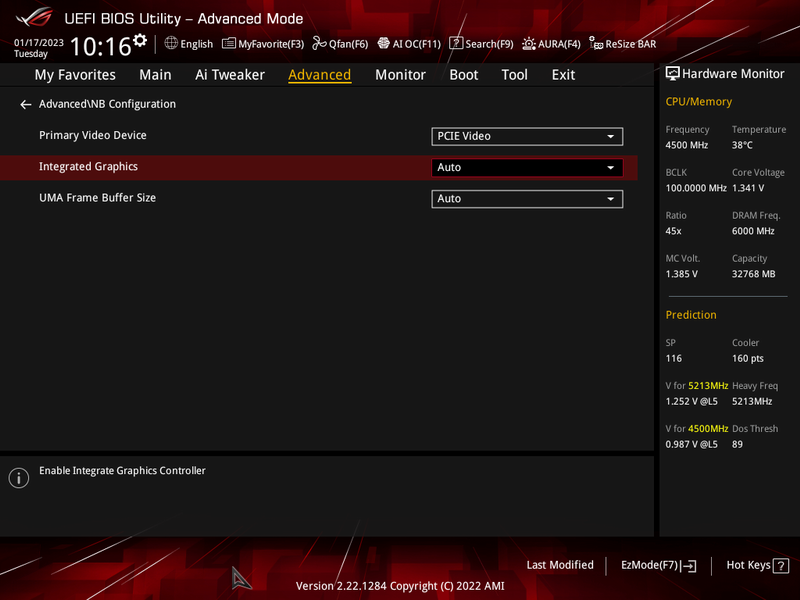Click the info icon in help panel
The height and width of the screenshot is (600, 800).
click(x=19, y=478)
